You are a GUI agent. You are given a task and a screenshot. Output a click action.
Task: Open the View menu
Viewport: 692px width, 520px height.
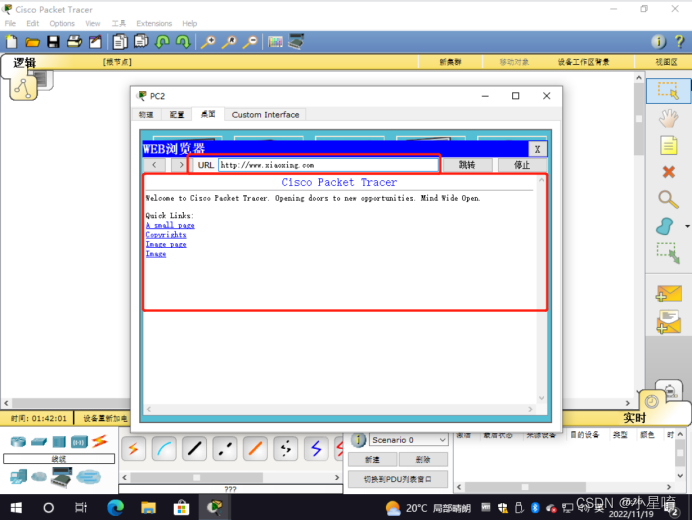coord(93,23)
